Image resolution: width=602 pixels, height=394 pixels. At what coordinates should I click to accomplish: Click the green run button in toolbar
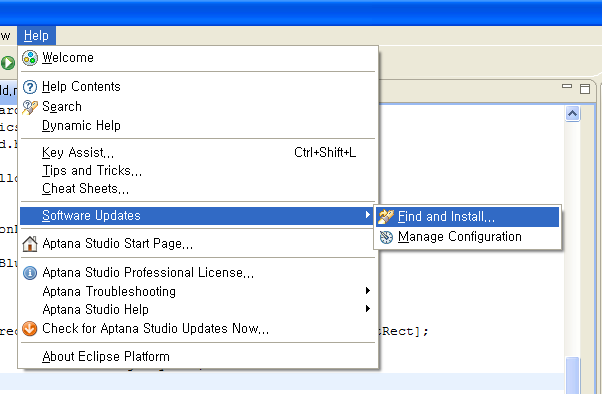[x=8, y=63]
